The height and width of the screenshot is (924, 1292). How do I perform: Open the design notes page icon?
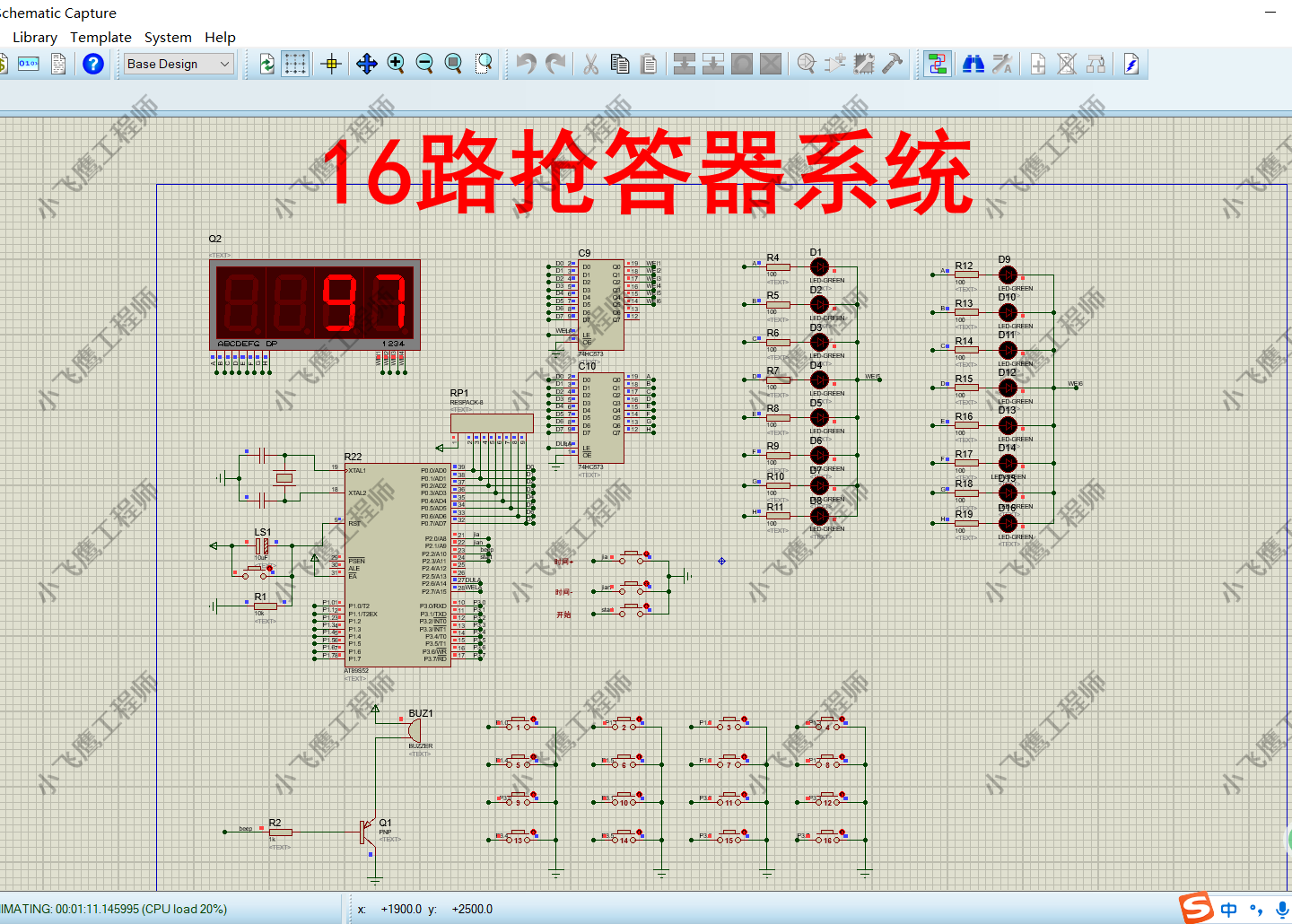pyautogui.click(x=58, y=64)
